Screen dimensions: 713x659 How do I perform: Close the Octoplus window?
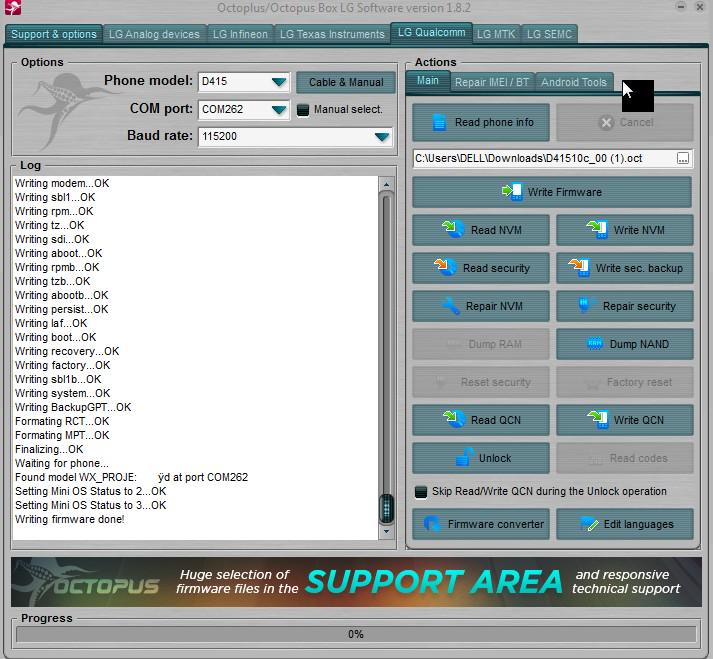[x=700, y=6]
